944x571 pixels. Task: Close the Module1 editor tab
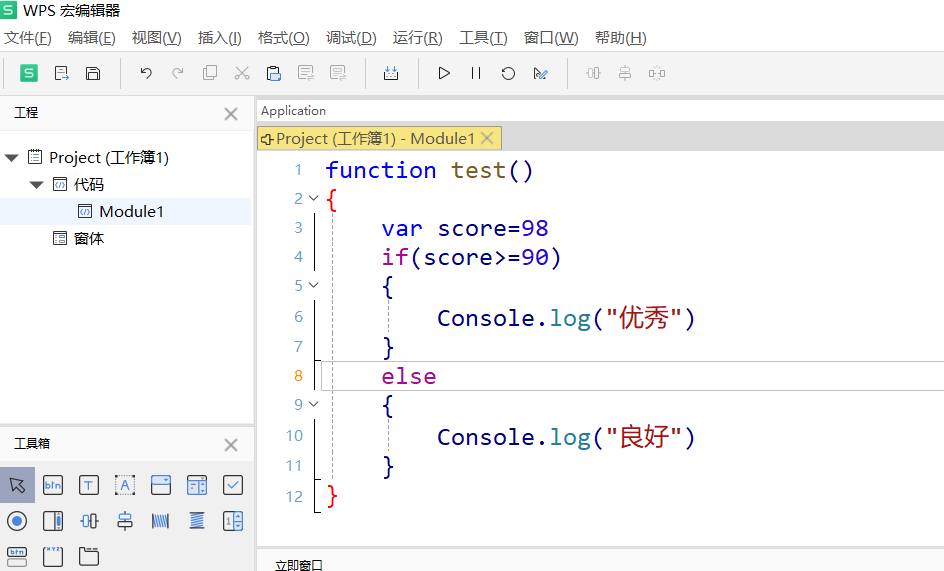(x=488, y=139)
